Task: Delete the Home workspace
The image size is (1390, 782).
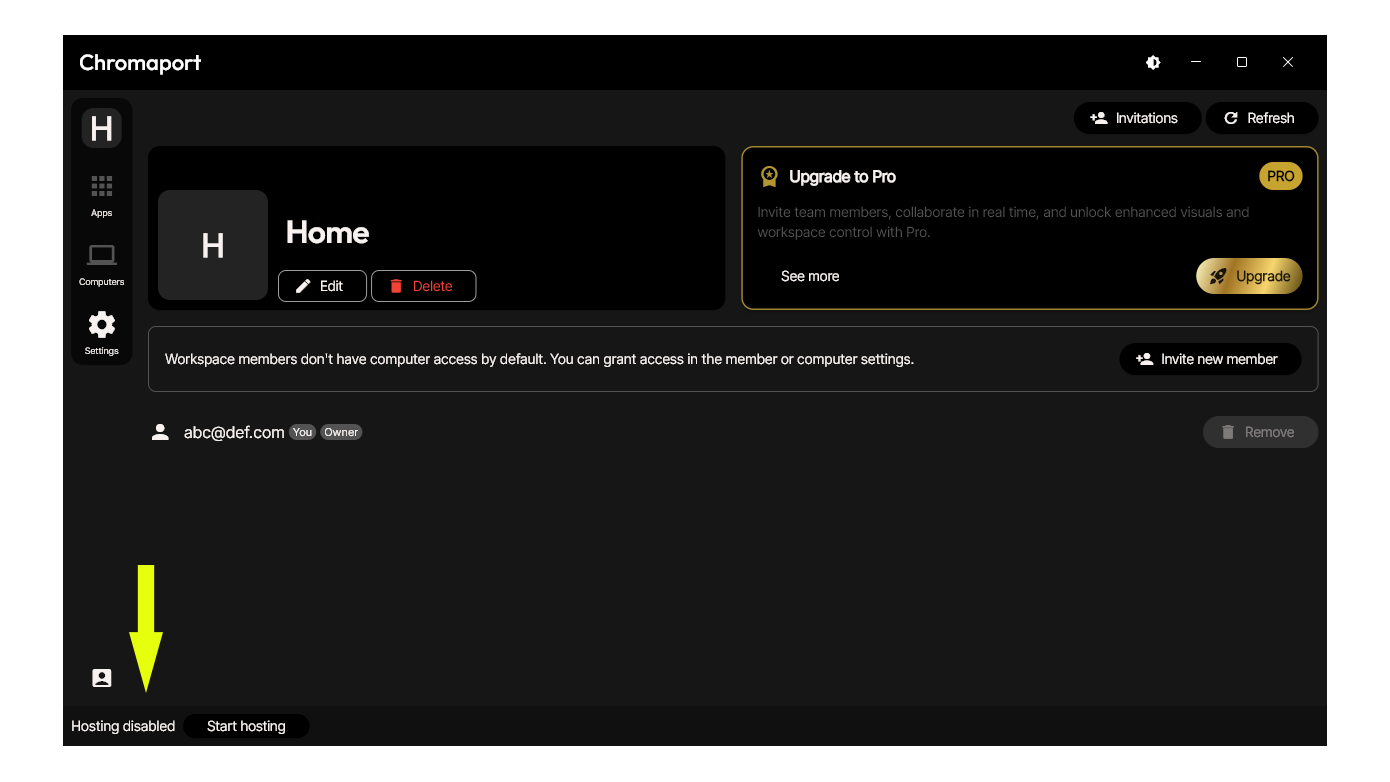Action: [423, 286]
